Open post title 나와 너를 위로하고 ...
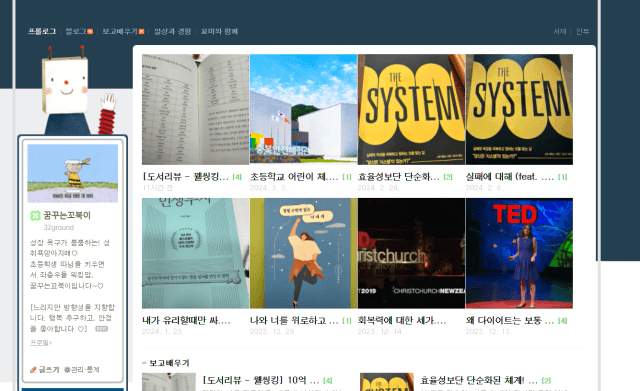Viewport: 640px width, 391px height. (294, 320)
